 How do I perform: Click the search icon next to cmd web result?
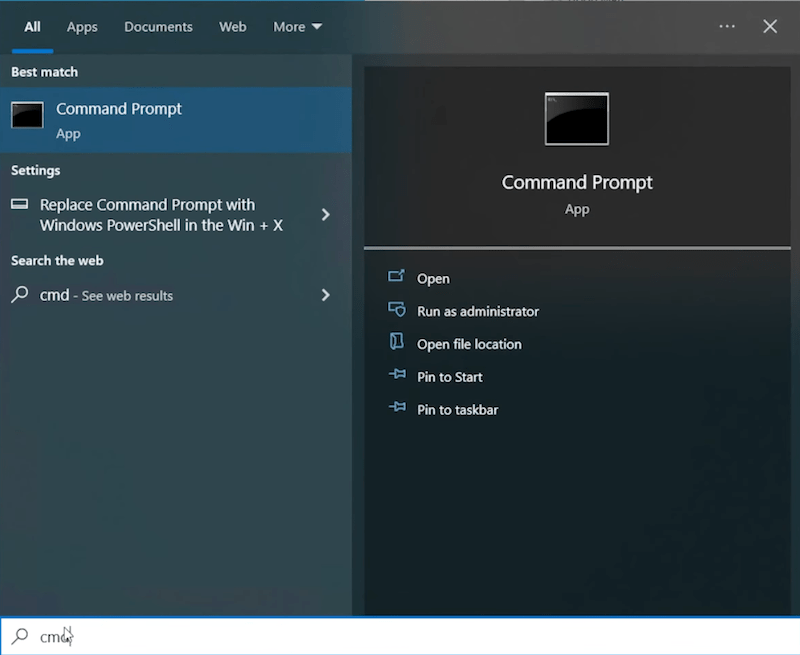20,294
